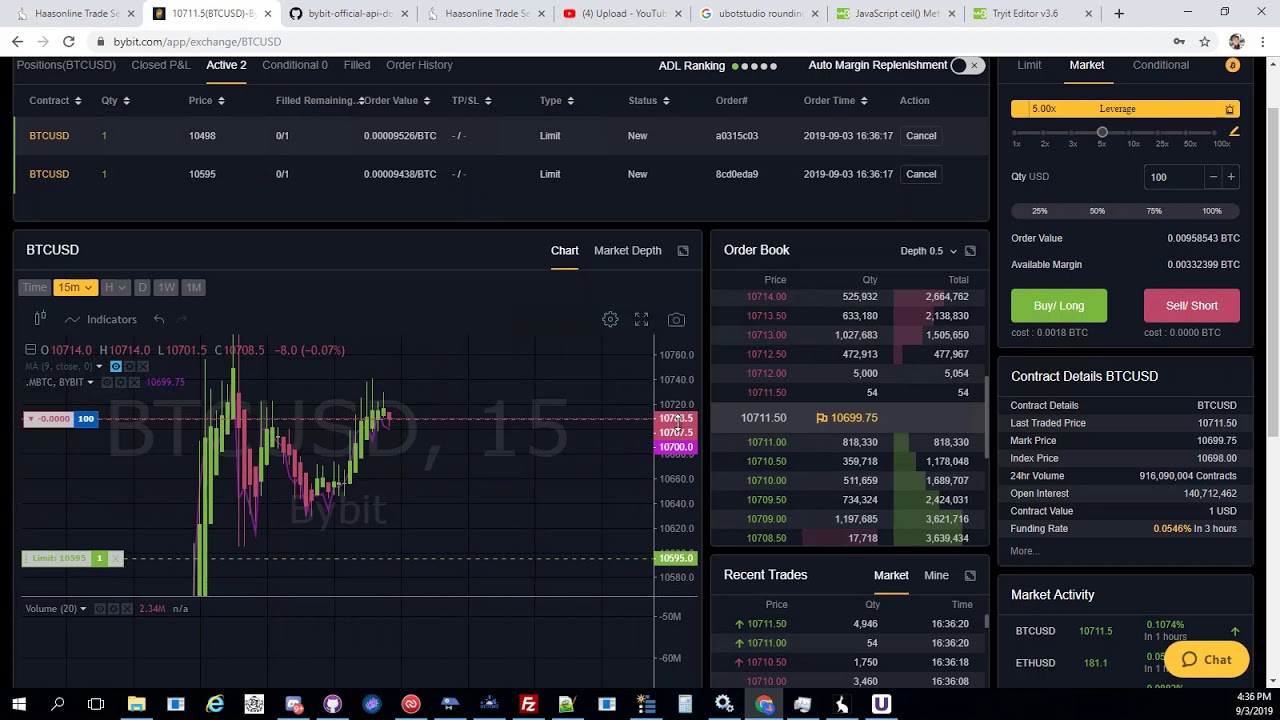Screen dimensions: 1280x720
Task: Open the Chat support button
Action: point(1206,660)
